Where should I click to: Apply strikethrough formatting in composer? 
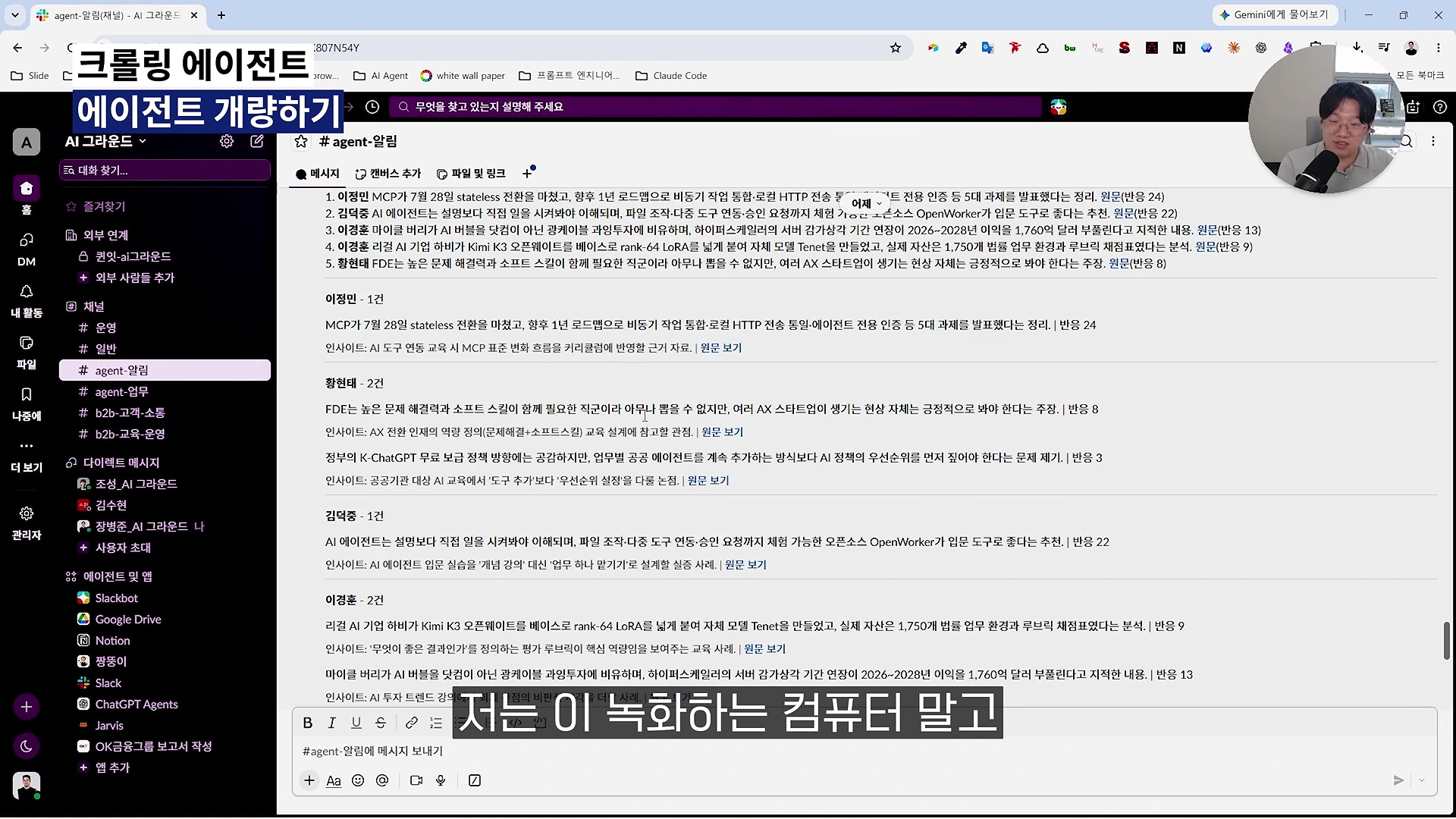point(381,723)
